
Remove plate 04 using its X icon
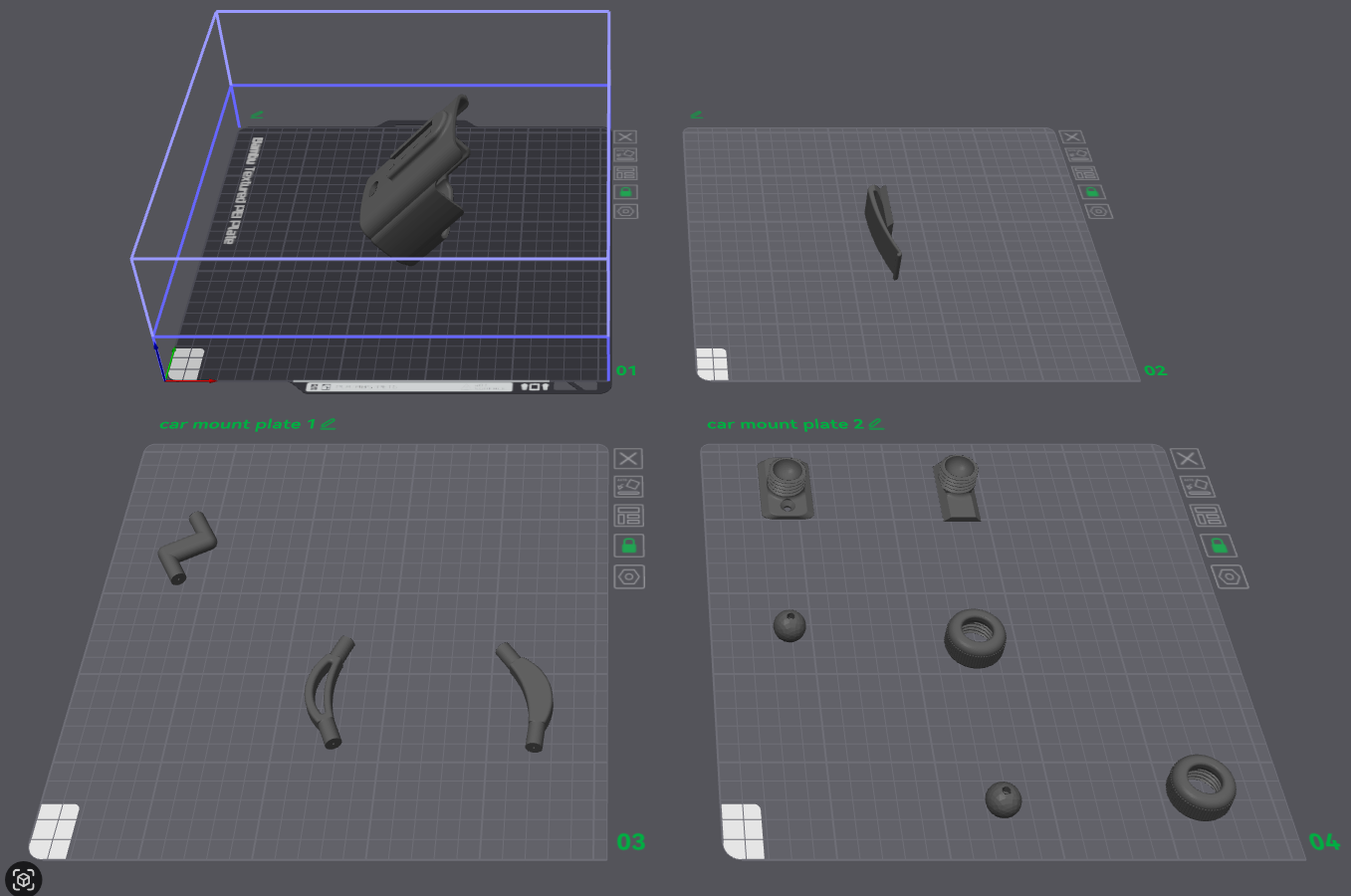pyautogui.click(x=1187, y=459)
